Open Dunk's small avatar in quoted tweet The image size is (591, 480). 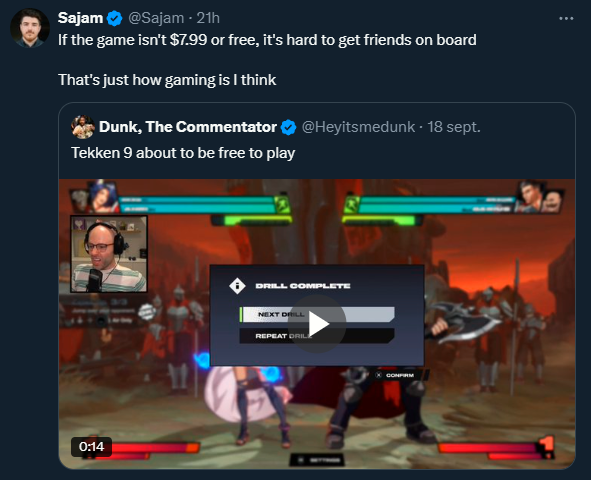coord(83,127)
